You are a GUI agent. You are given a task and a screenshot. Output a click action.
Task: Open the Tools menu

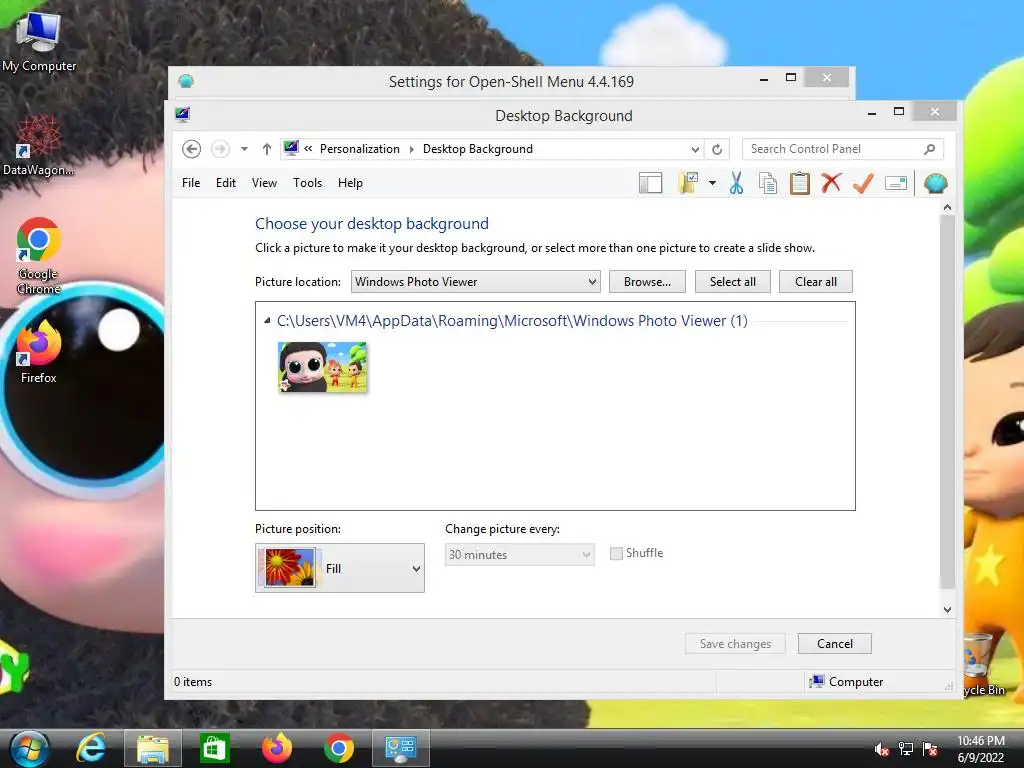tap(307, 183)
